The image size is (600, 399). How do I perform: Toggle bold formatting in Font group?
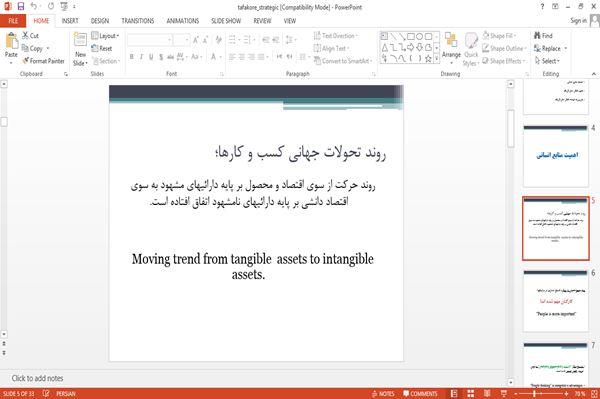tap(132, 57)
